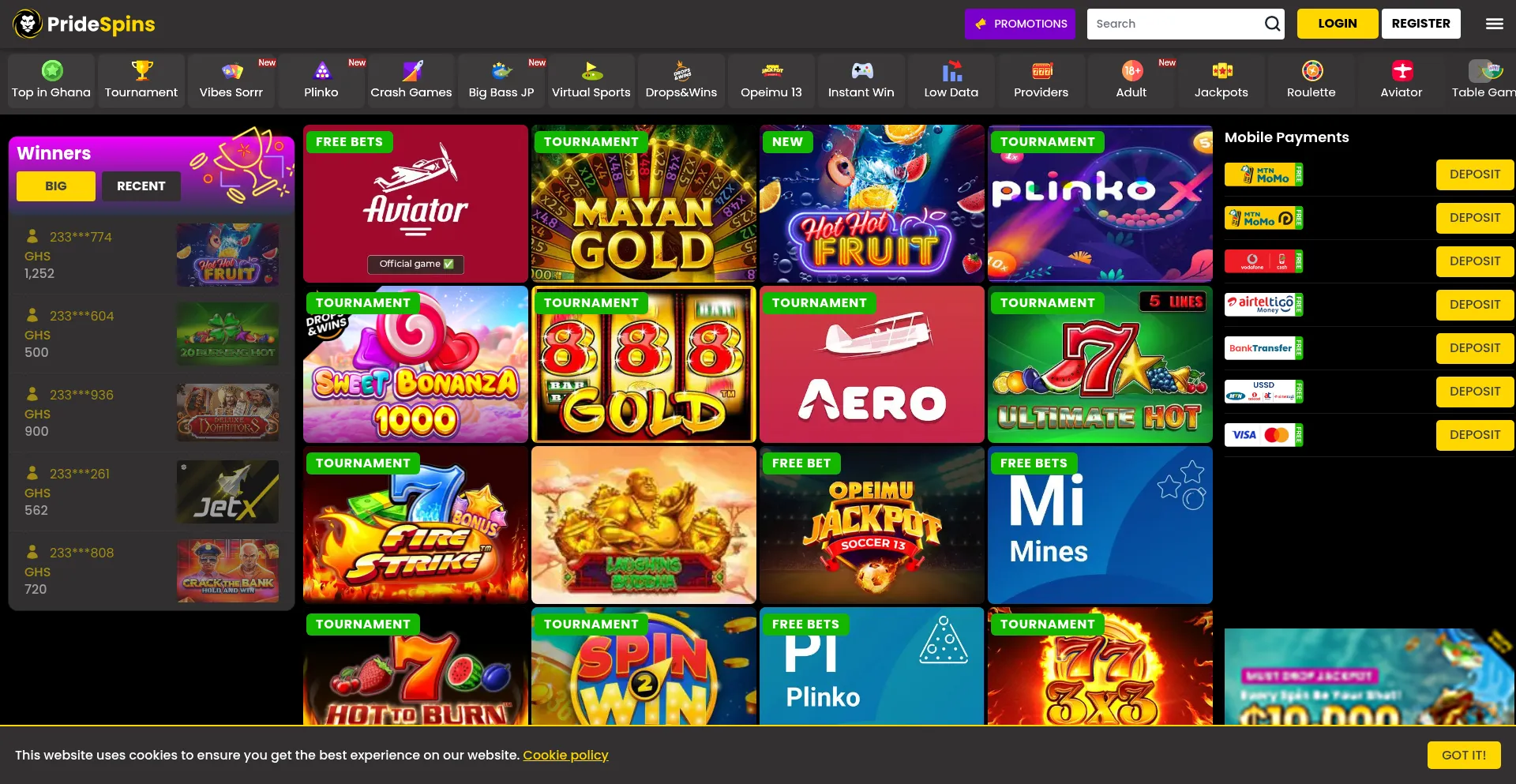The image size is (1516, 784).
Task: Click Crack the Bank winner thumbnail
Action: pos(227,571)
